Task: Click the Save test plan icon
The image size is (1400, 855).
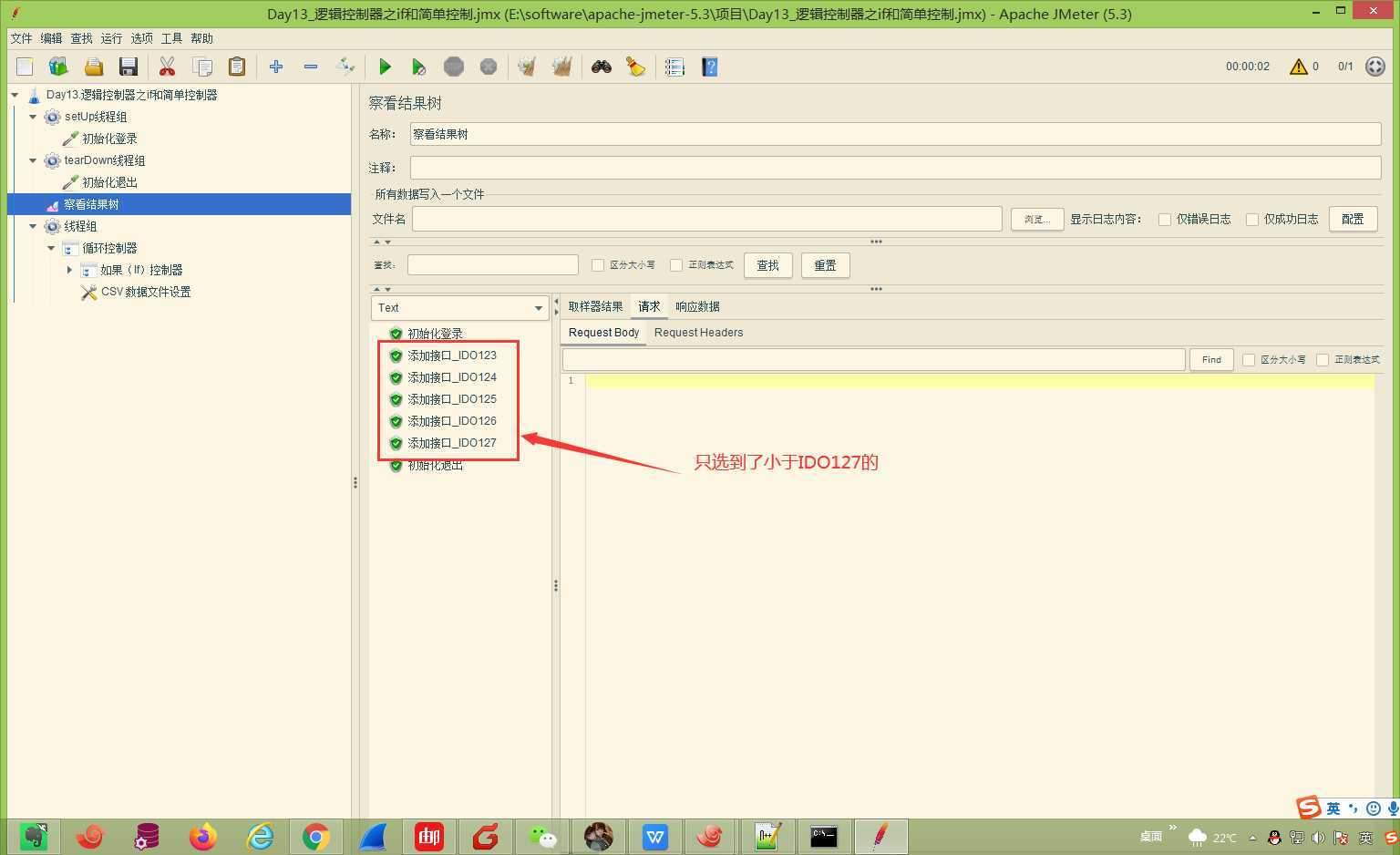Action: tap(129, 67)
